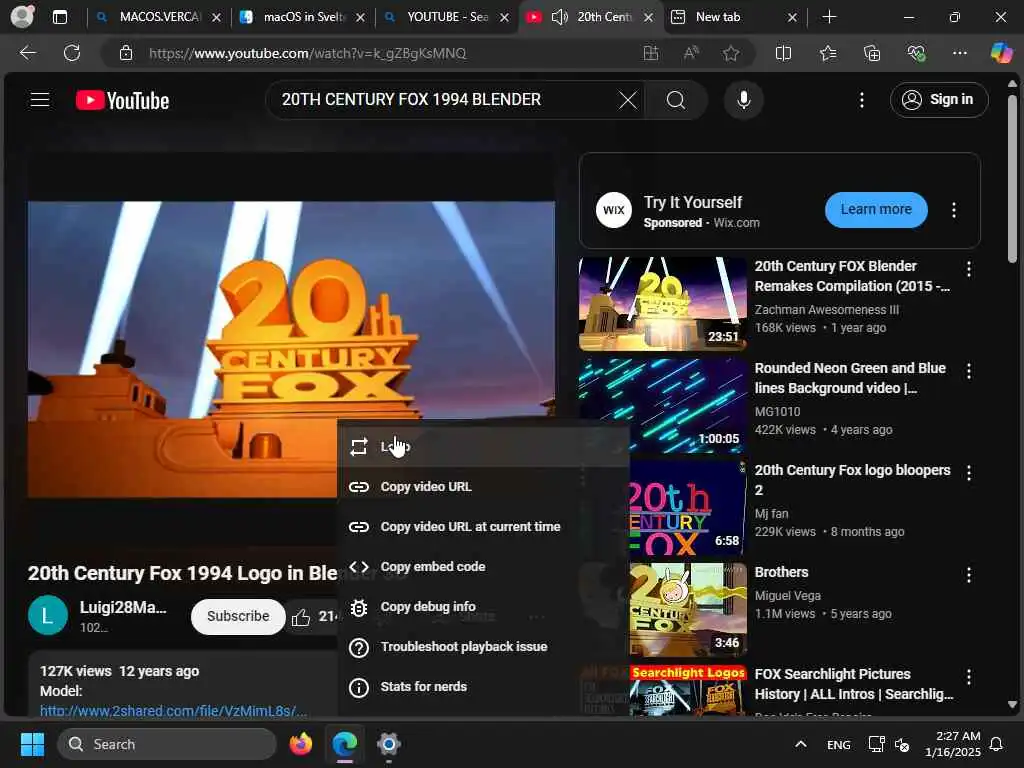Screen dimensions: 1024x768
Task: Open the Wix logo avatar
Action: point(613,210)
